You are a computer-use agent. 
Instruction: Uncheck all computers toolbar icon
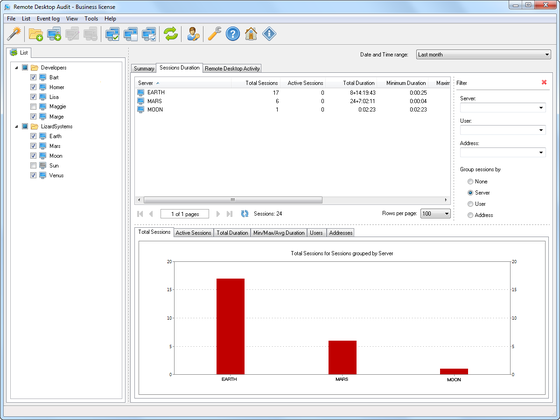(x=131, y=34)
